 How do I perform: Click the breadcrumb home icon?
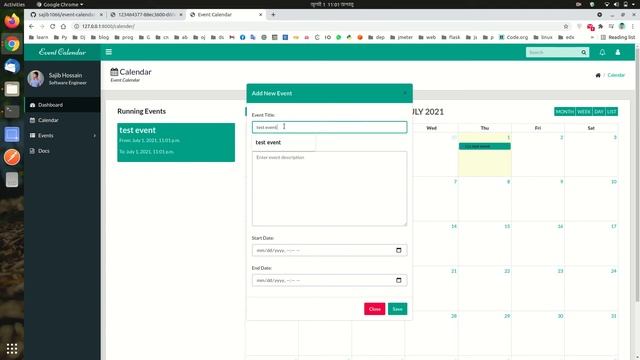point(598,75)
